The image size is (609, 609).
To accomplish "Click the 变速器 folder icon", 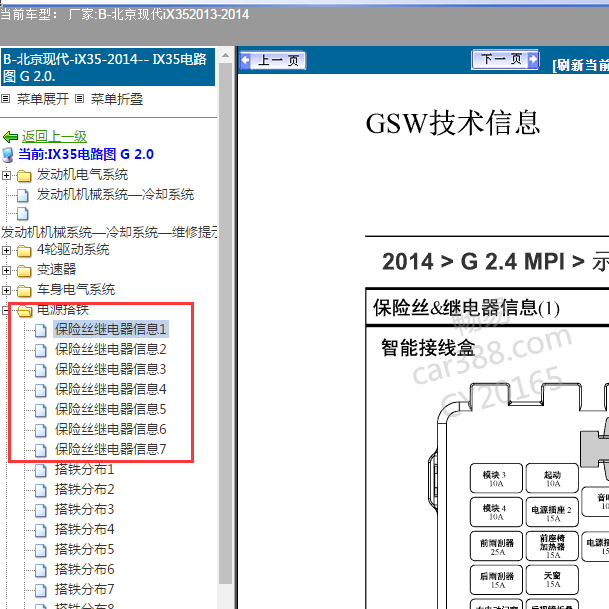I will click(x=24, y=271).
